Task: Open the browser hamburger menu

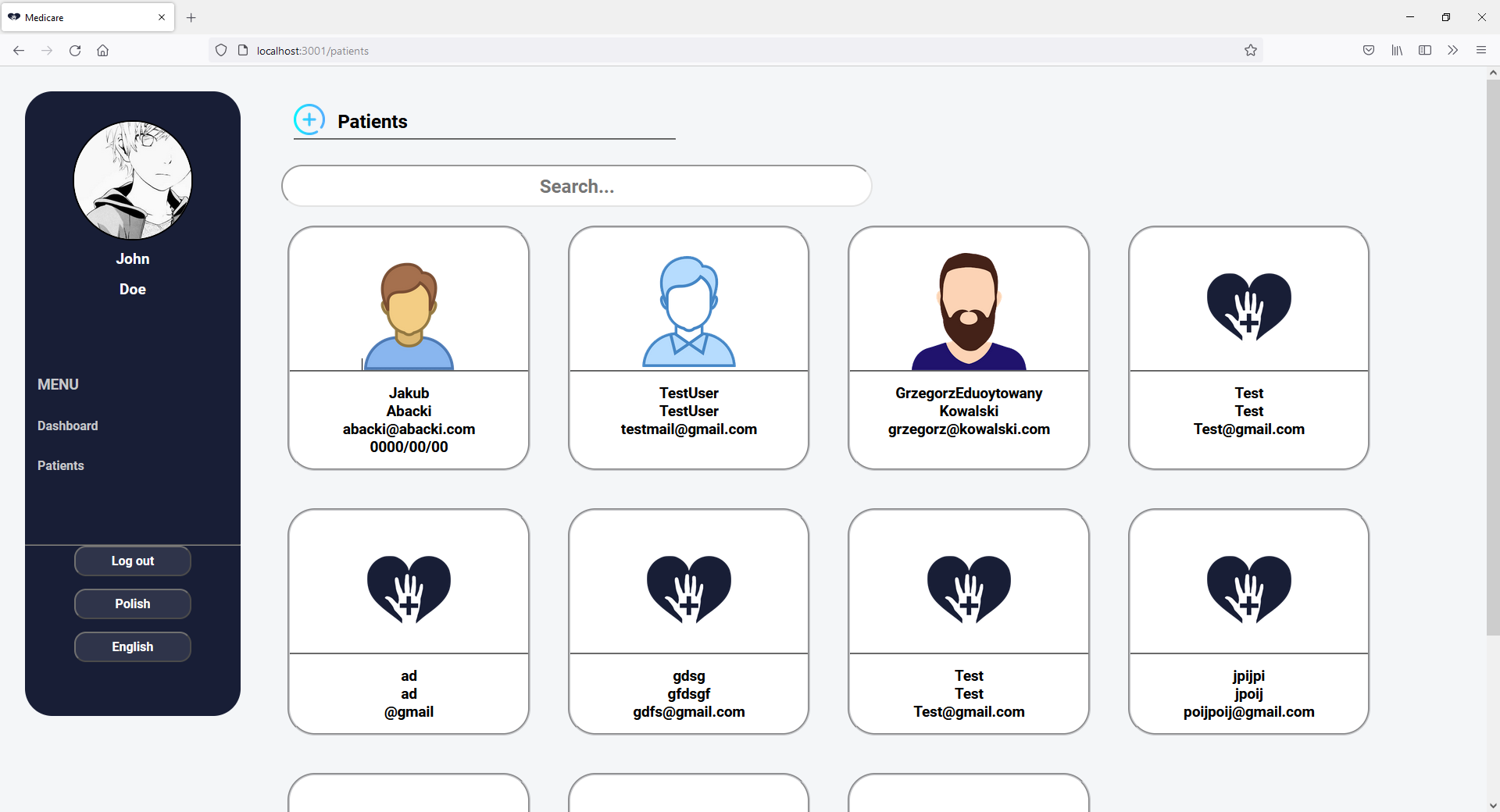Action: tap(1481, 50)
